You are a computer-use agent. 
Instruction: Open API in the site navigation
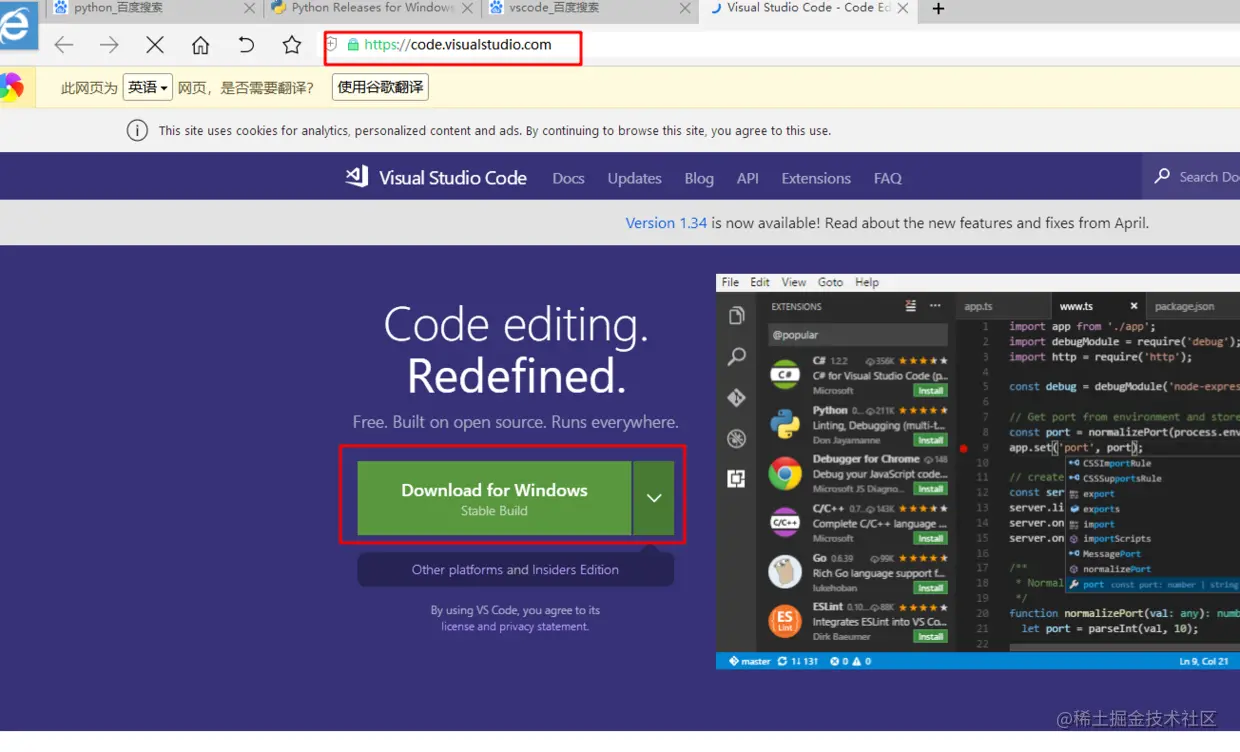pyautogui.click(x=748, y=178)
